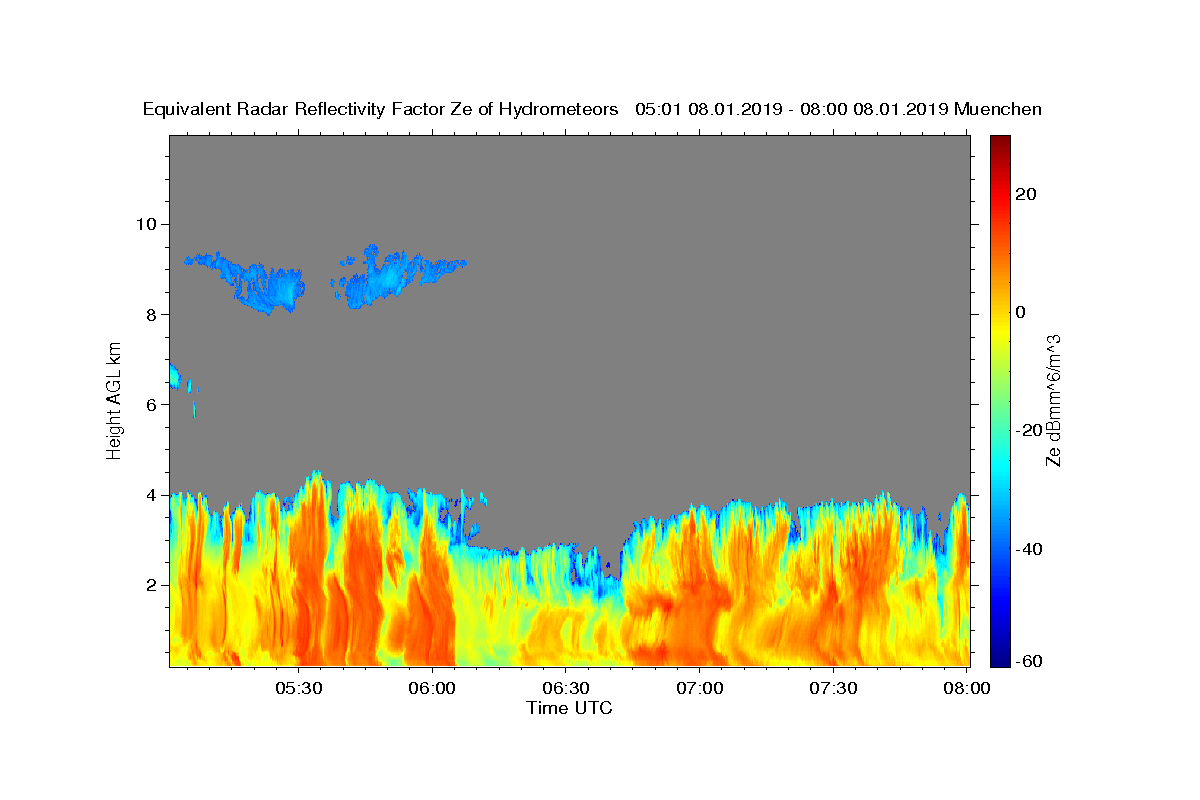Click the '05:30' time tick label
The image size is (1200, 800).
(x=298, y=688)
